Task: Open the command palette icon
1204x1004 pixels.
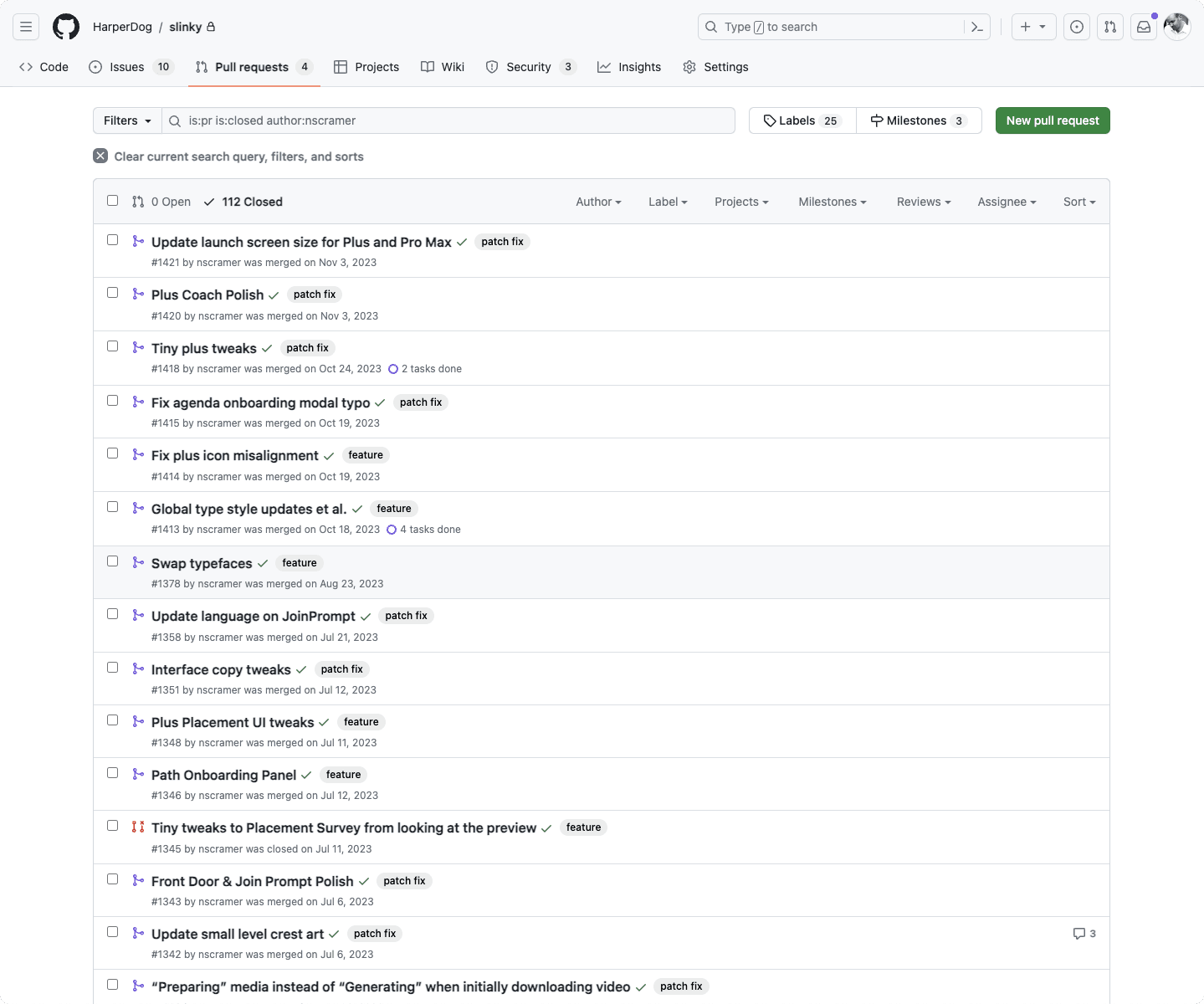Action: pyautogui.click(x=976, y=27)
